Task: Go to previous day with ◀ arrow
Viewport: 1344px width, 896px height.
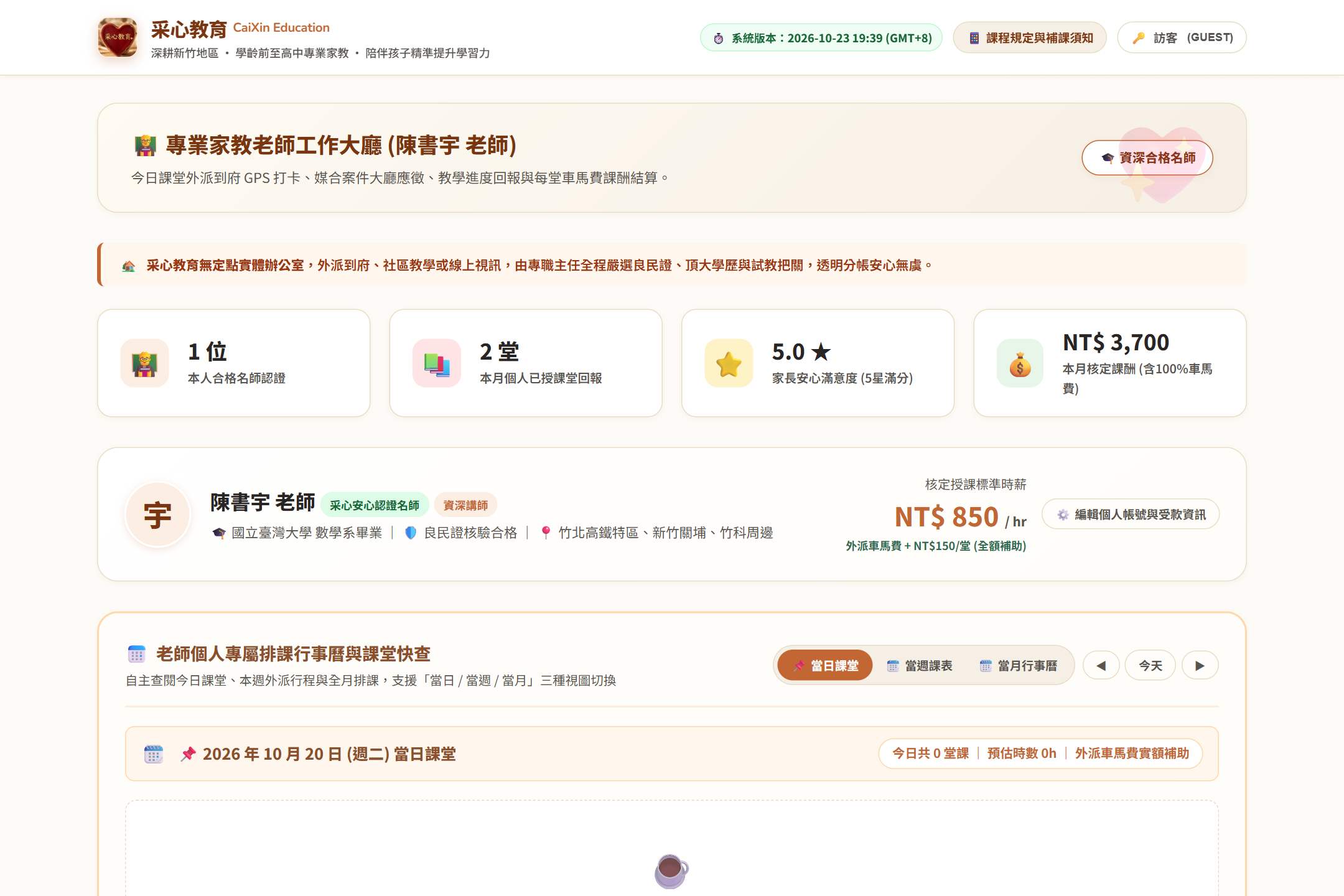Action: tap(1101, 665)
